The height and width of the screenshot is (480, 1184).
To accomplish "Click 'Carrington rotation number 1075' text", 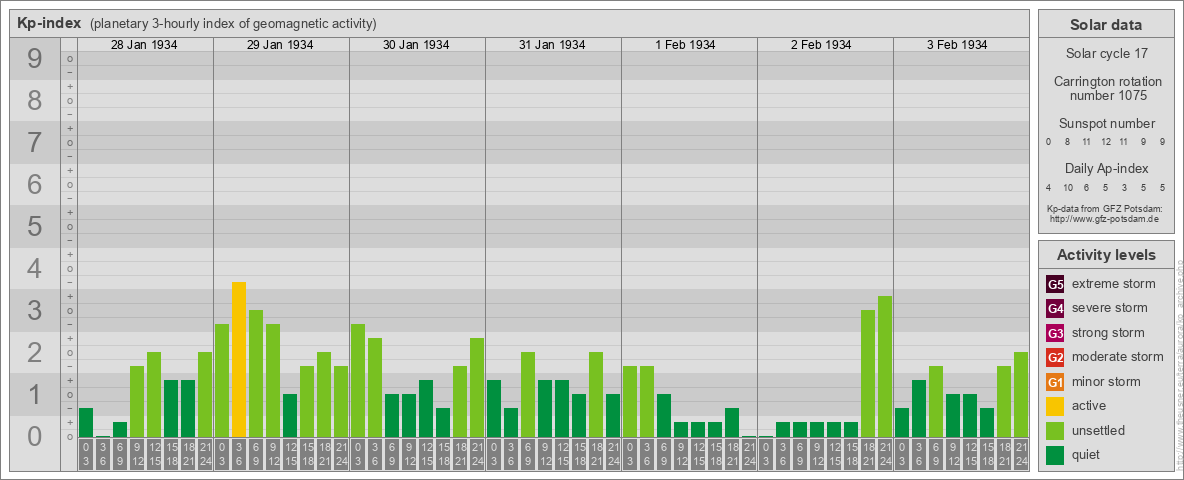I will (1108, 88).
